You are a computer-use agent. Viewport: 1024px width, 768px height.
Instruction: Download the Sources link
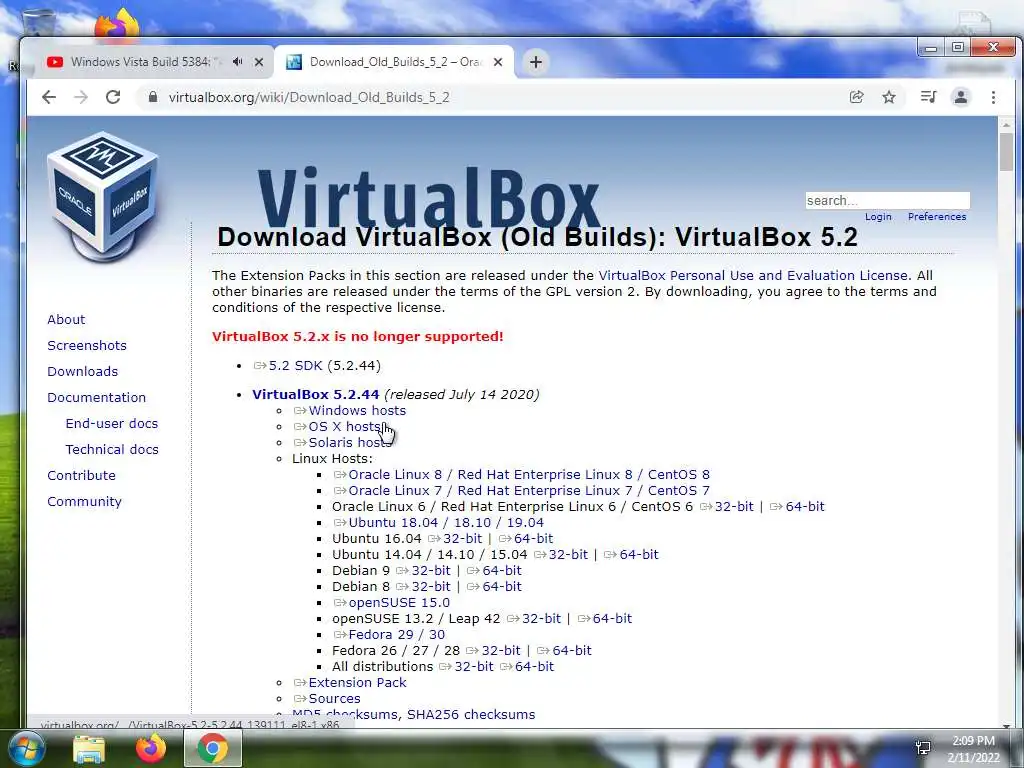click(334, 699)
